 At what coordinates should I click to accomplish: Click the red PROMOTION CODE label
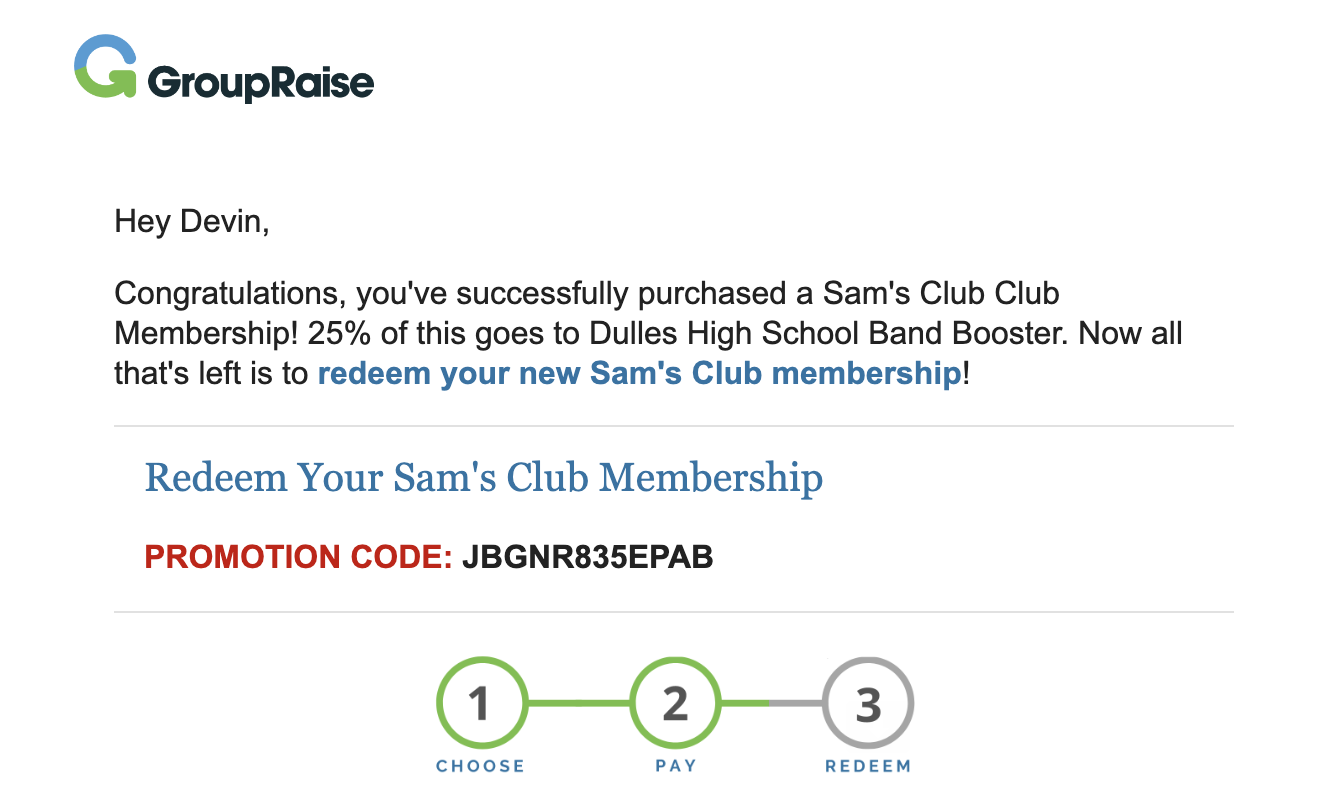(x=299, y=557)
